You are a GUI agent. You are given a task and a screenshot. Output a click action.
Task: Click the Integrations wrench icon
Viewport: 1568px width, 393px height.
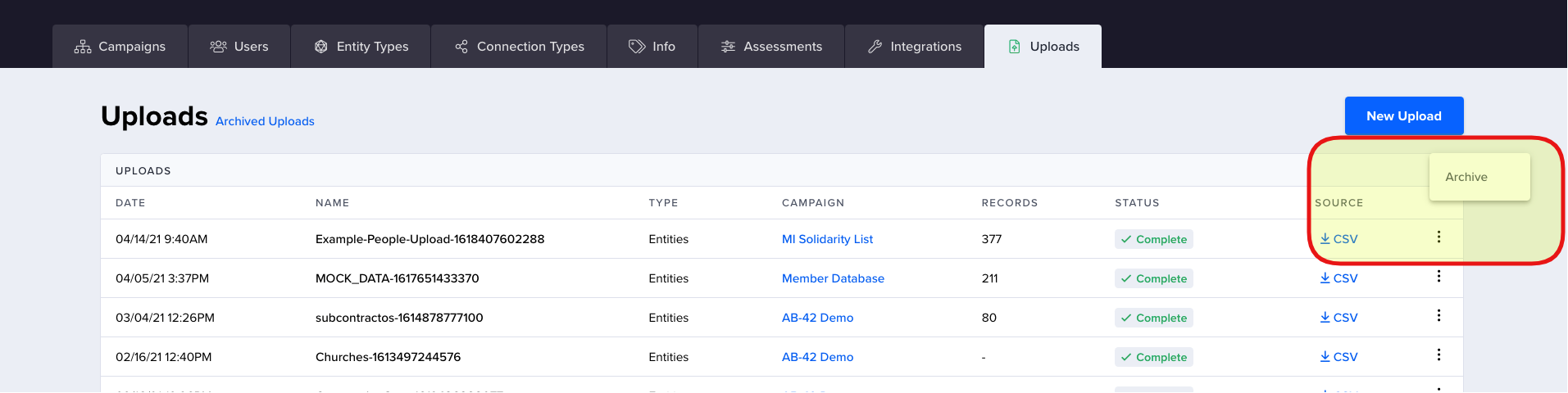[x=875, y=47]
